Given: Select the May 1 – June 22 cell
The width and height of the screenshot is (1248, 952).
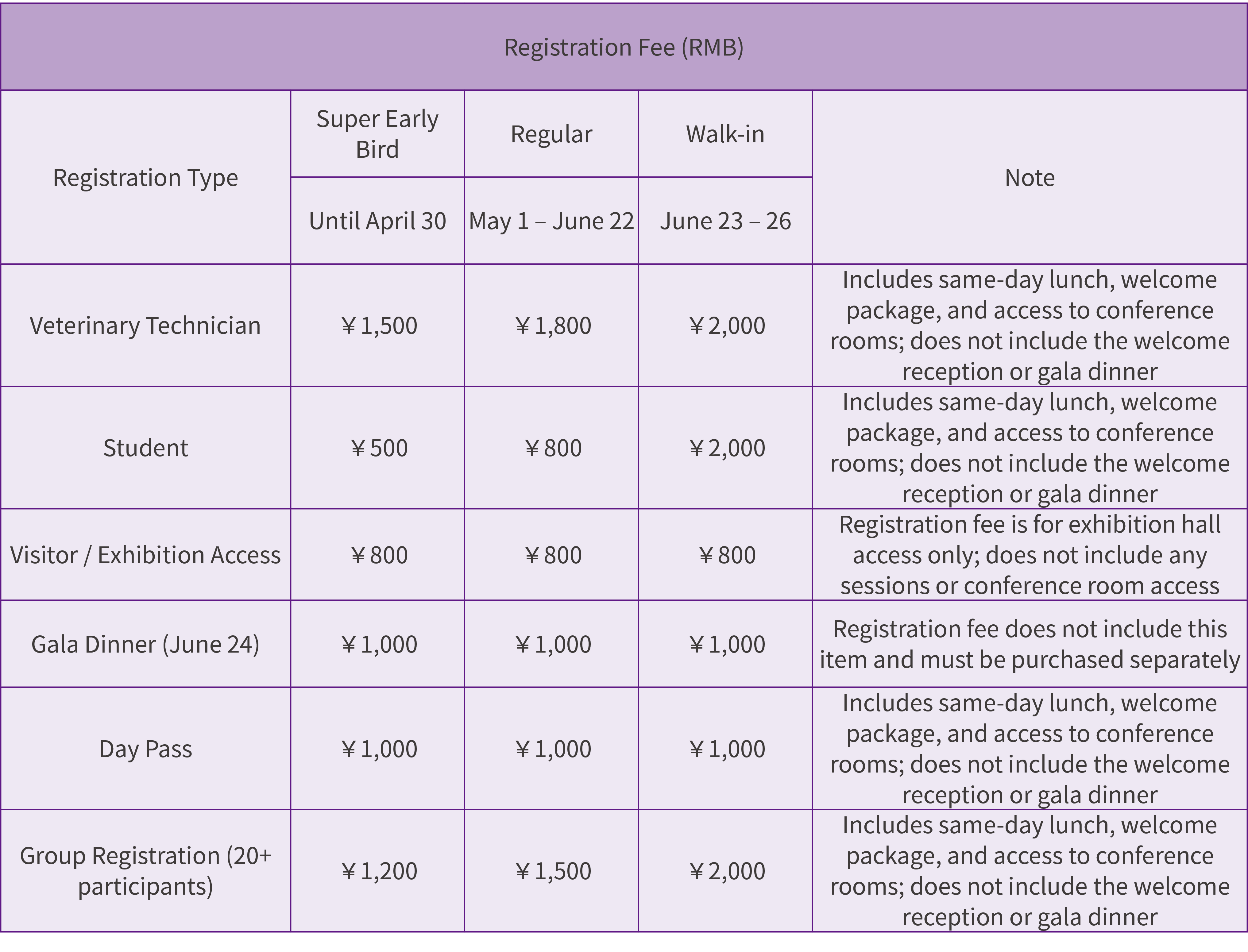Looking at the screenshot, I should (551, 221).
